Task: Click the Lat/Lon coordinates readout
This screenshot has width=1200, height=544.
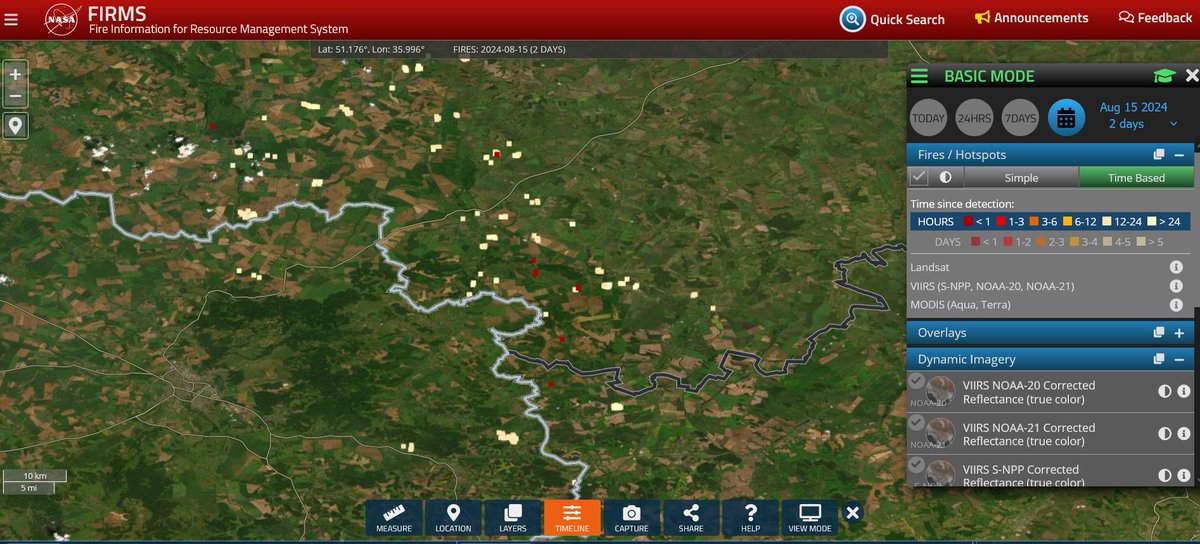Action: pyautogui.click(x=371, y=49)
